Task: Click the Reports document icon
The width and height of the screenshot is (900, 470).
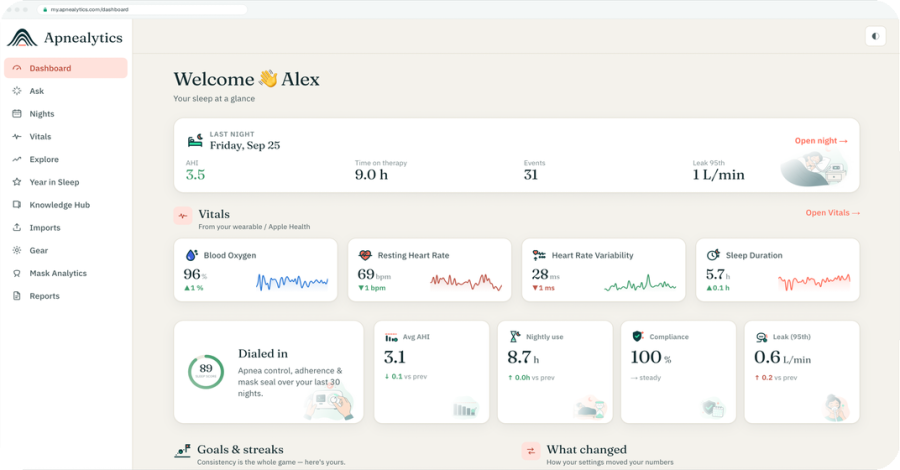Action: pos(17,296)
